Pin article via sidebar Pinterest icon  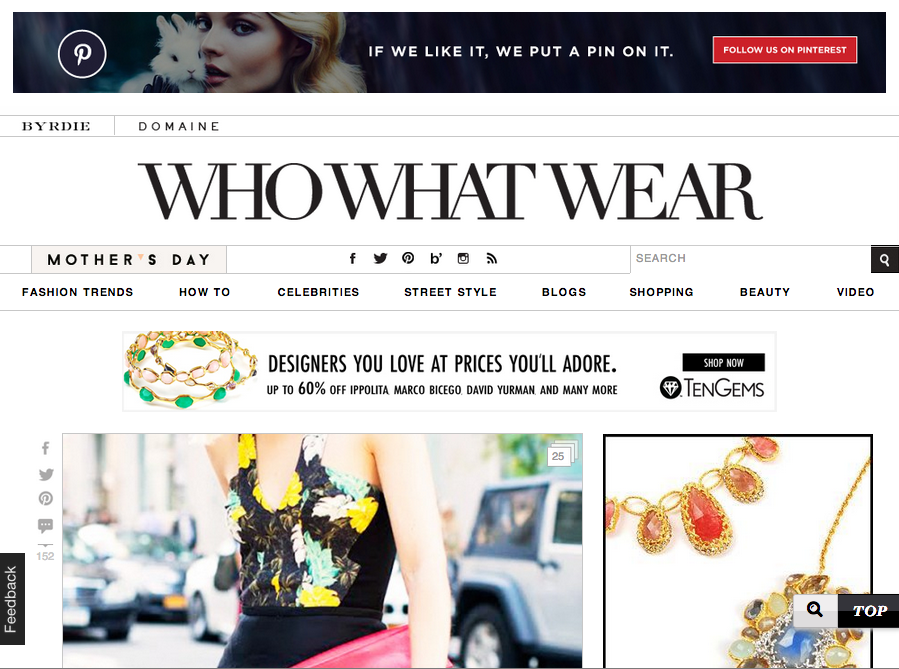click(x=46, y=498)
